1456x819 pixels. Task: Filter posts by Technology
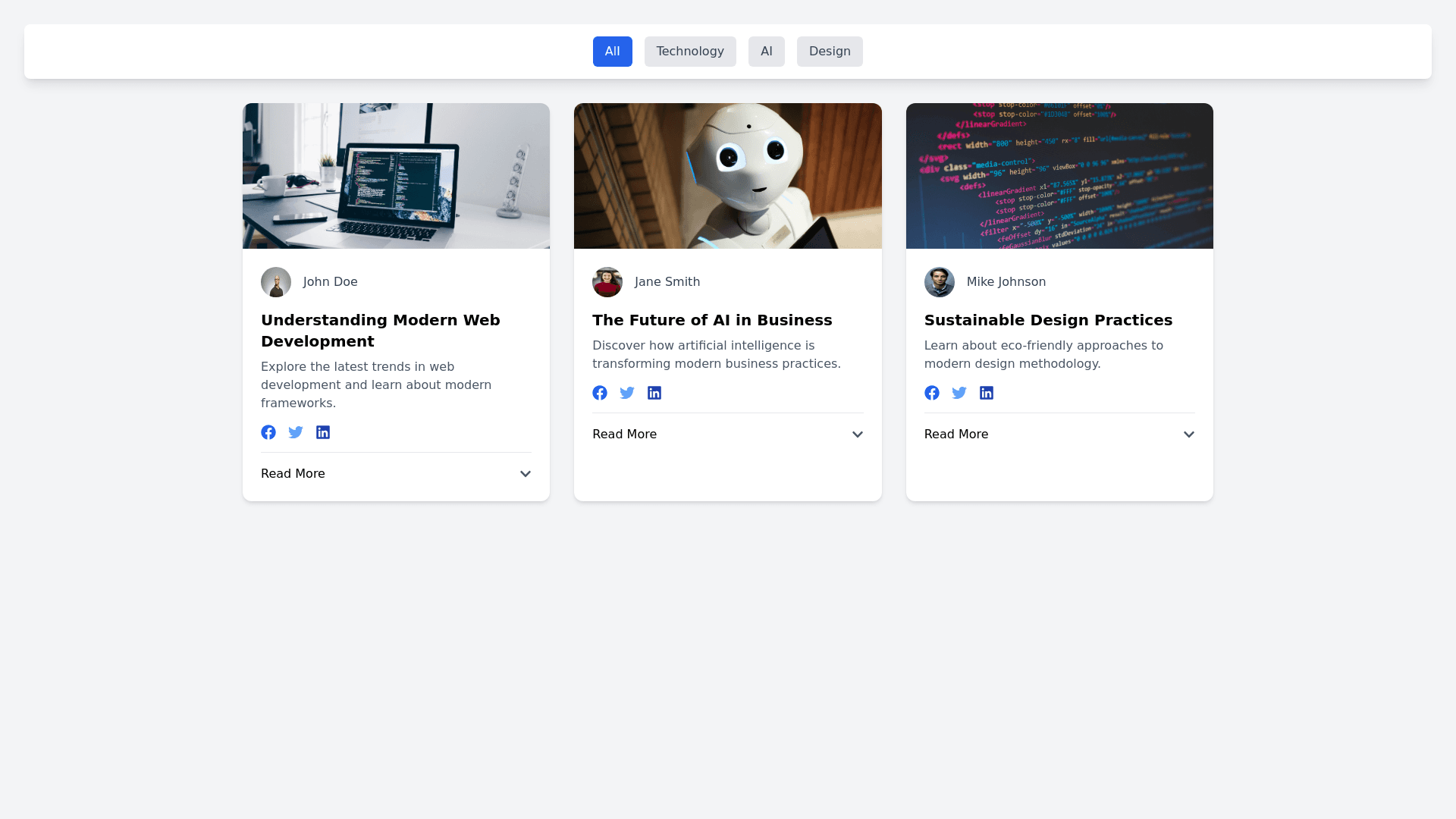[x=690, y=52]
